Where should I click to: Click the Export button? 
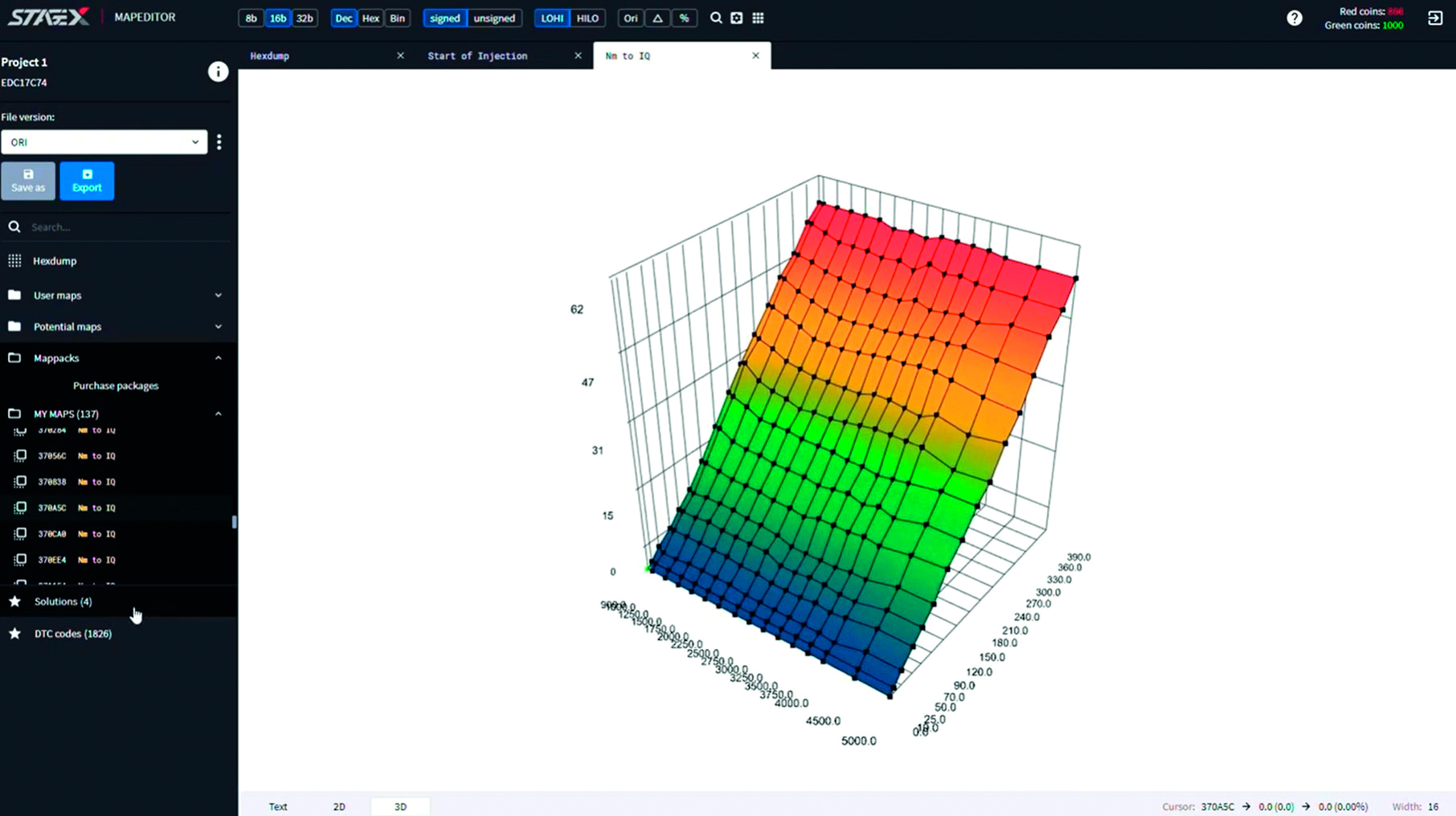[x=87, y=181]
